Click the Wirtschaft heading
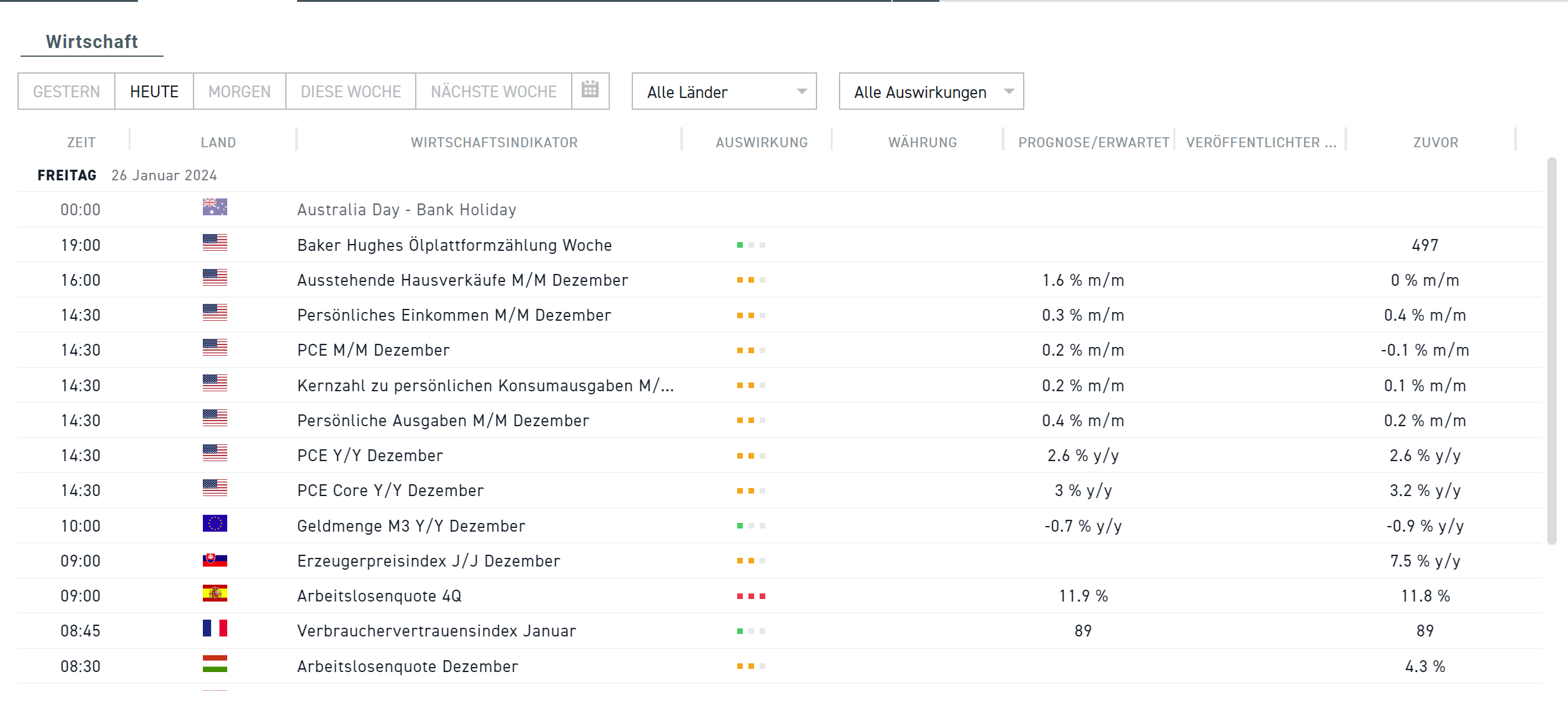The width and height of the screenshot is (1568, 702). (x=92, y=42)
